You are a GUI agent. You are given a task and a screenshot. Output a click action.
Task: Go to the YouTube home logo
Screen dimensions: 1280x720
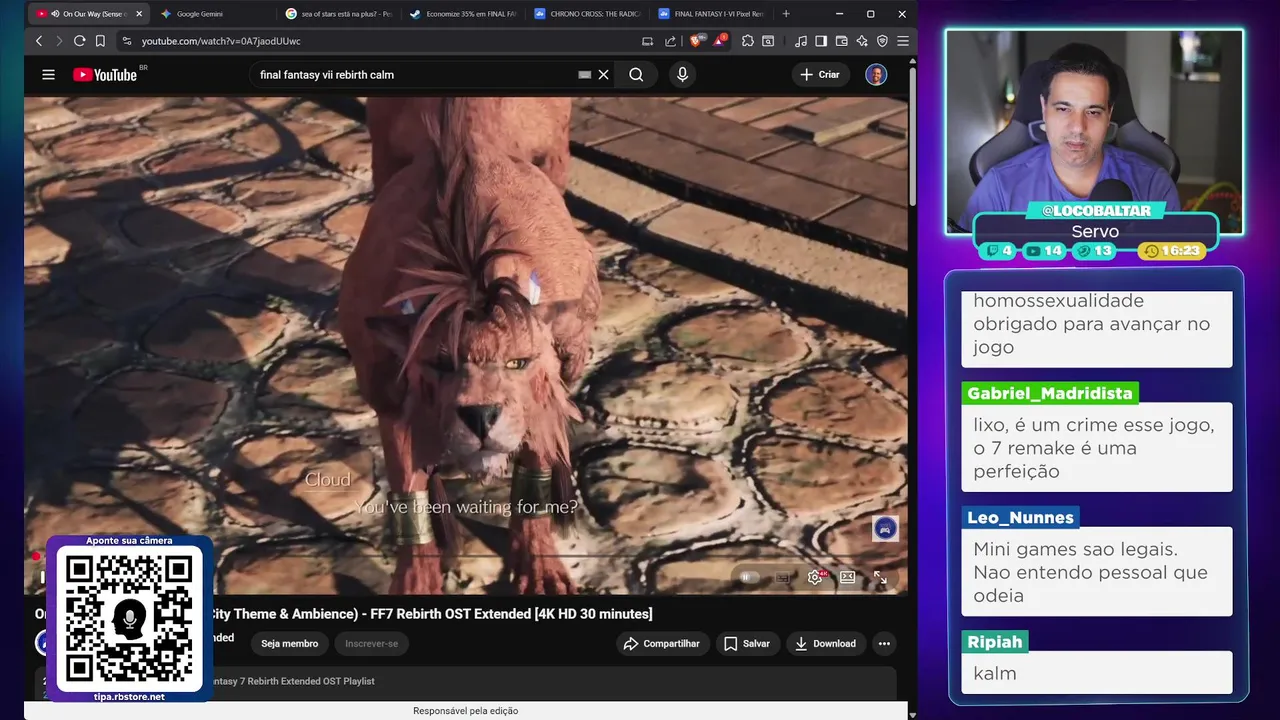pos(105,75)
